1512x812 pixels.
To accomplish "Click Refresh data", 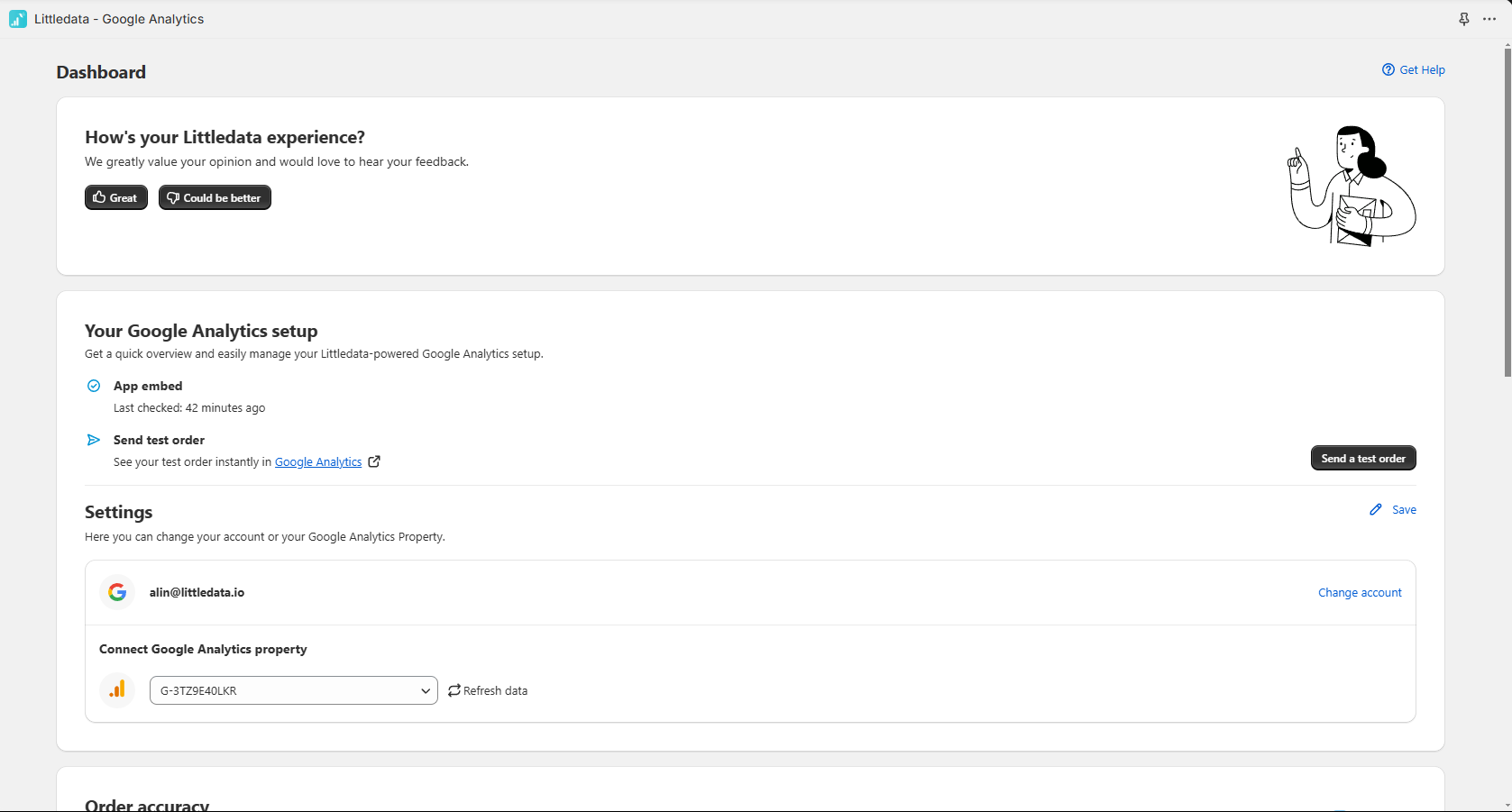I will click(x=488, y=690).
